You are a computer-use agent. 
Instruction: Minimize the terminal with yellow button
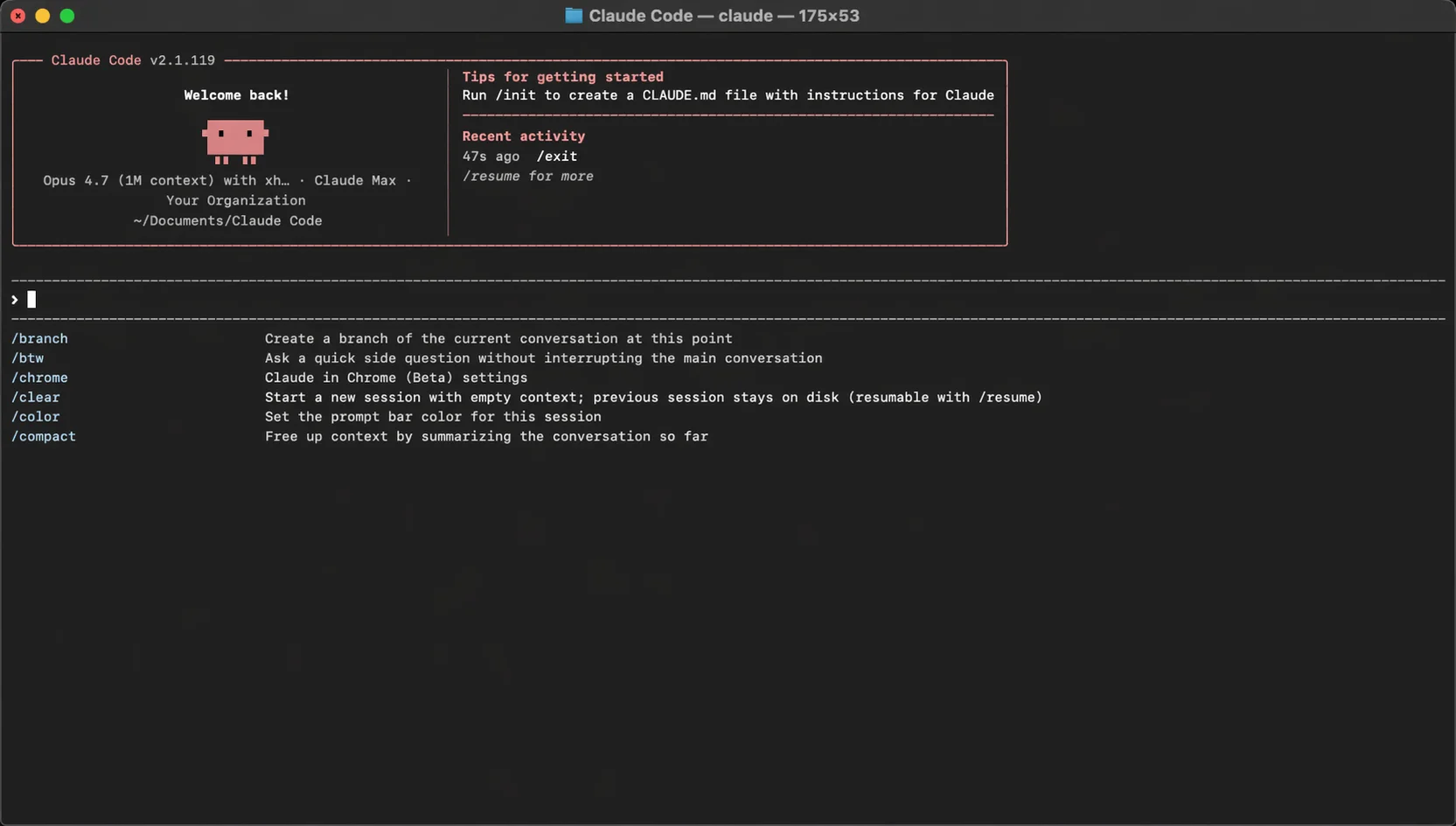pos(42,16)
